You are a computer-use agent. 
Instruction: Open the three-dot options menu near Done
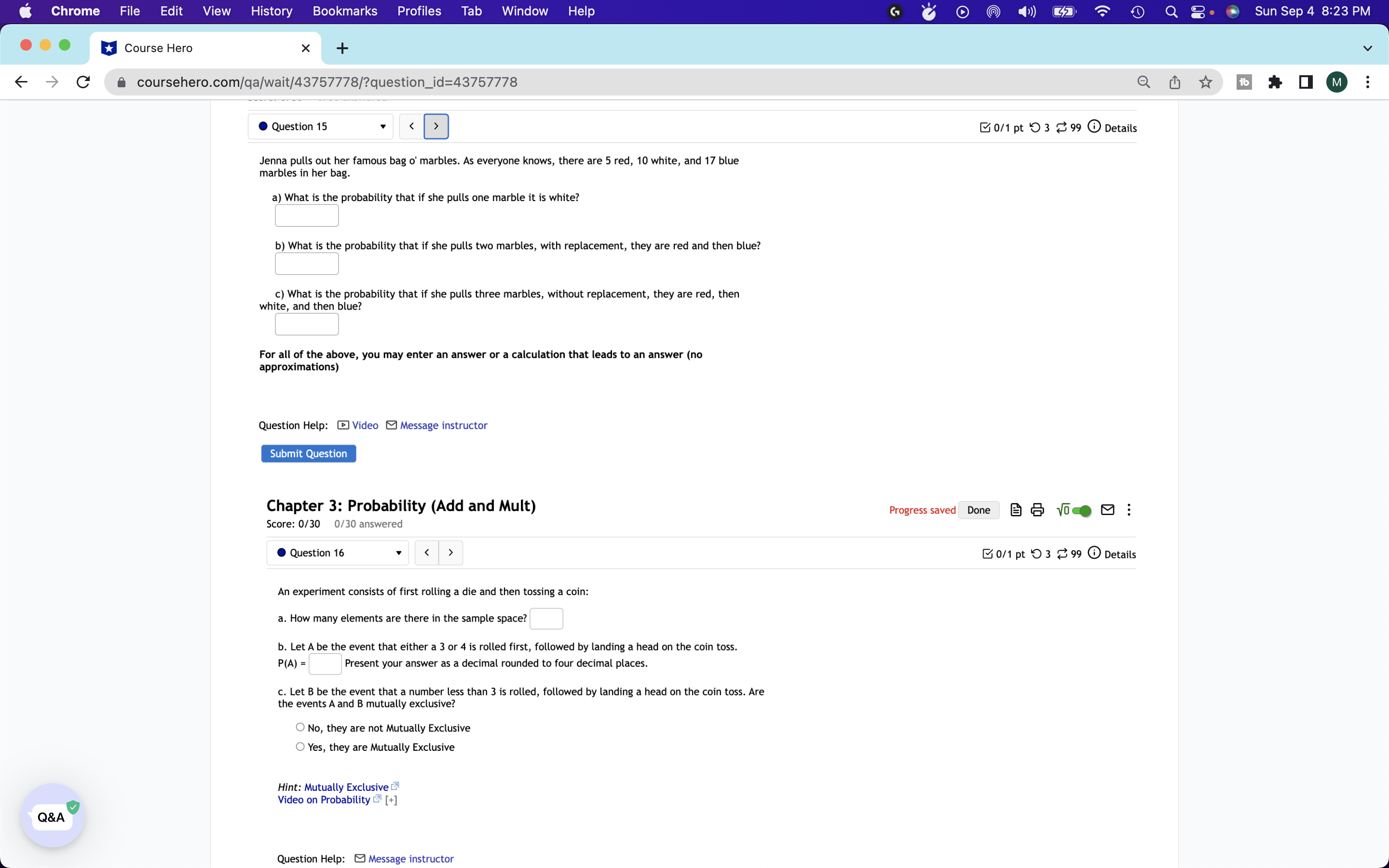pyautogui.click(x=1129, y=510)
